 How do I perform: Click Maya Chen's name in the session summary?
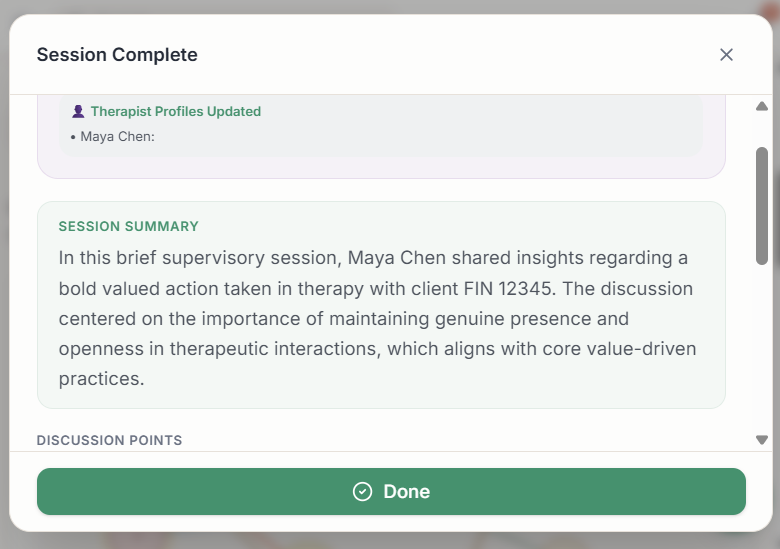[x=395, y=258]
